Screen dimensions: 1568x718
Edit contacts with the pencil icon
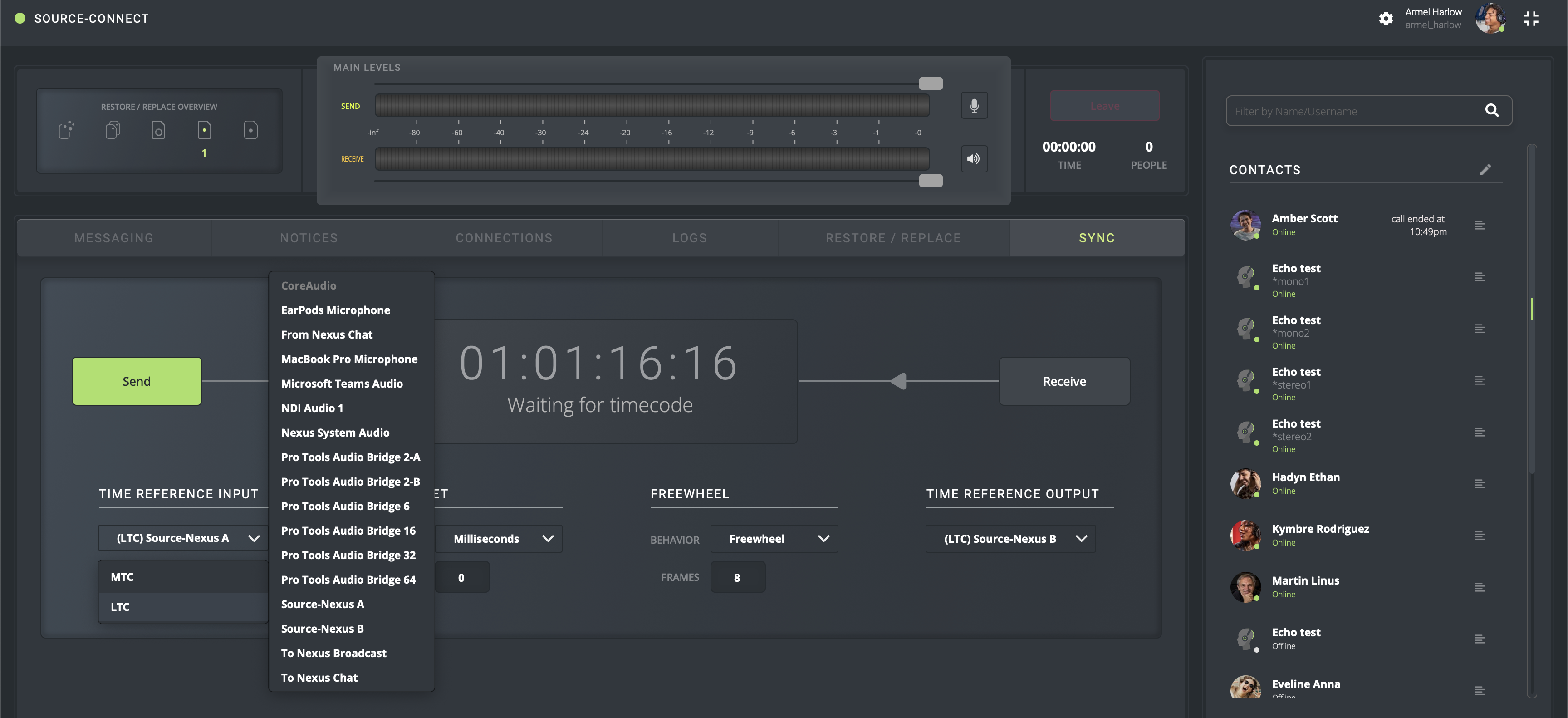pos(1485,170)
